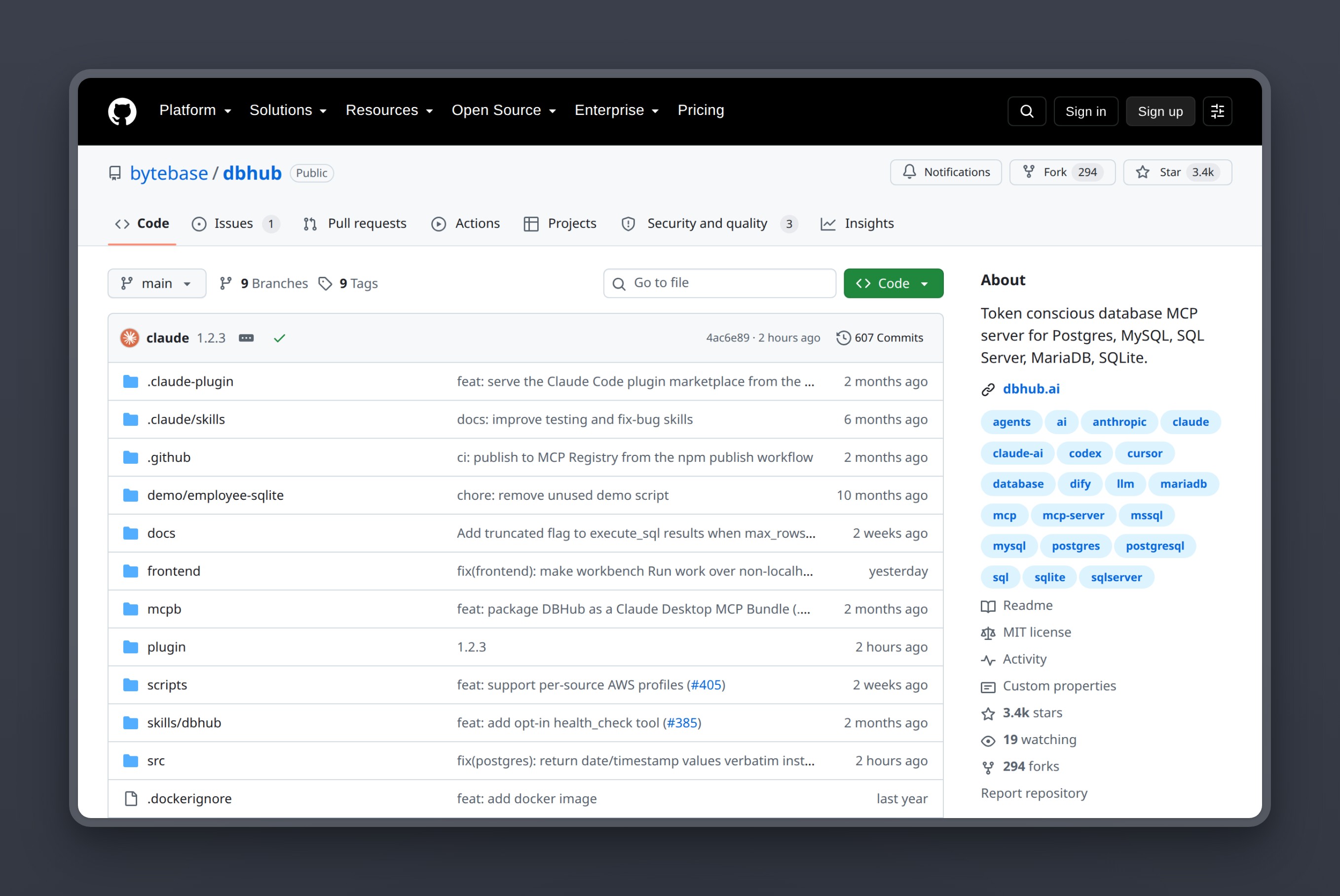Screen dimensions: 1340x896
Task: Click the claude author avatar
Action: pyautogui.click(x=130, y=337)
